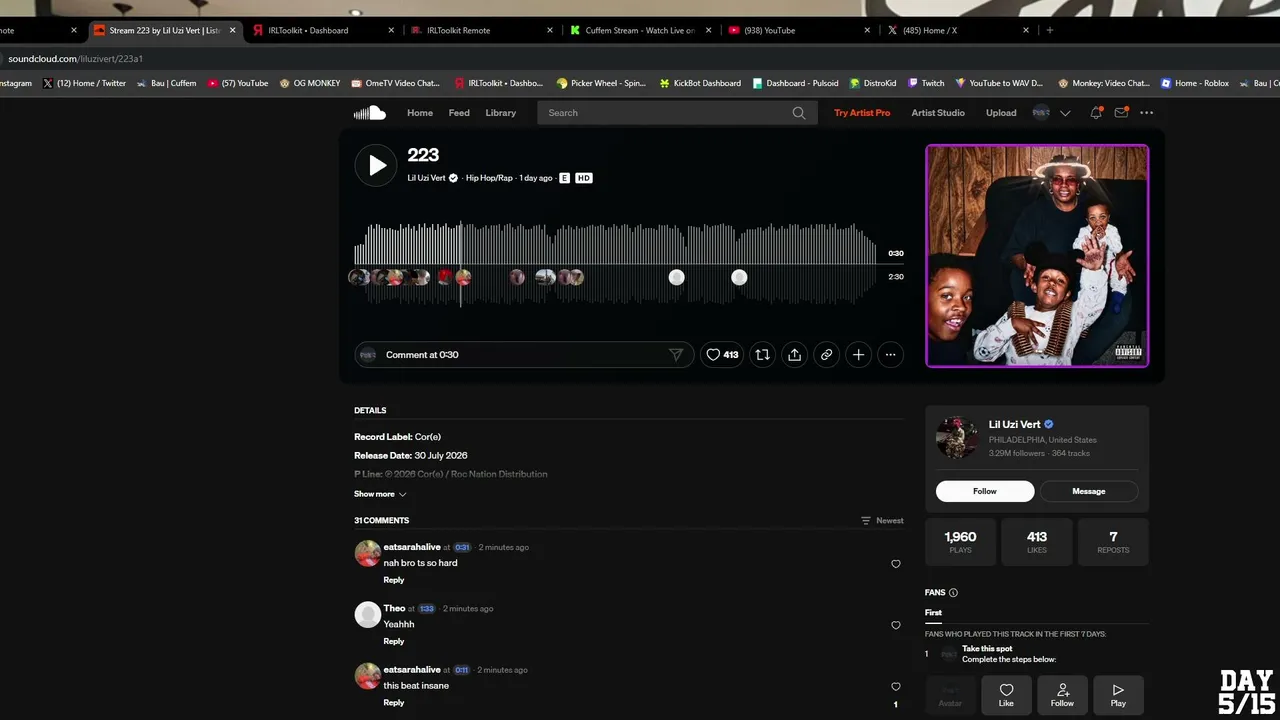This screenshot has height=720, width=1280.
Task: Like the "nah bro ts so hard" comment
Action: click(x=895, y=564)
